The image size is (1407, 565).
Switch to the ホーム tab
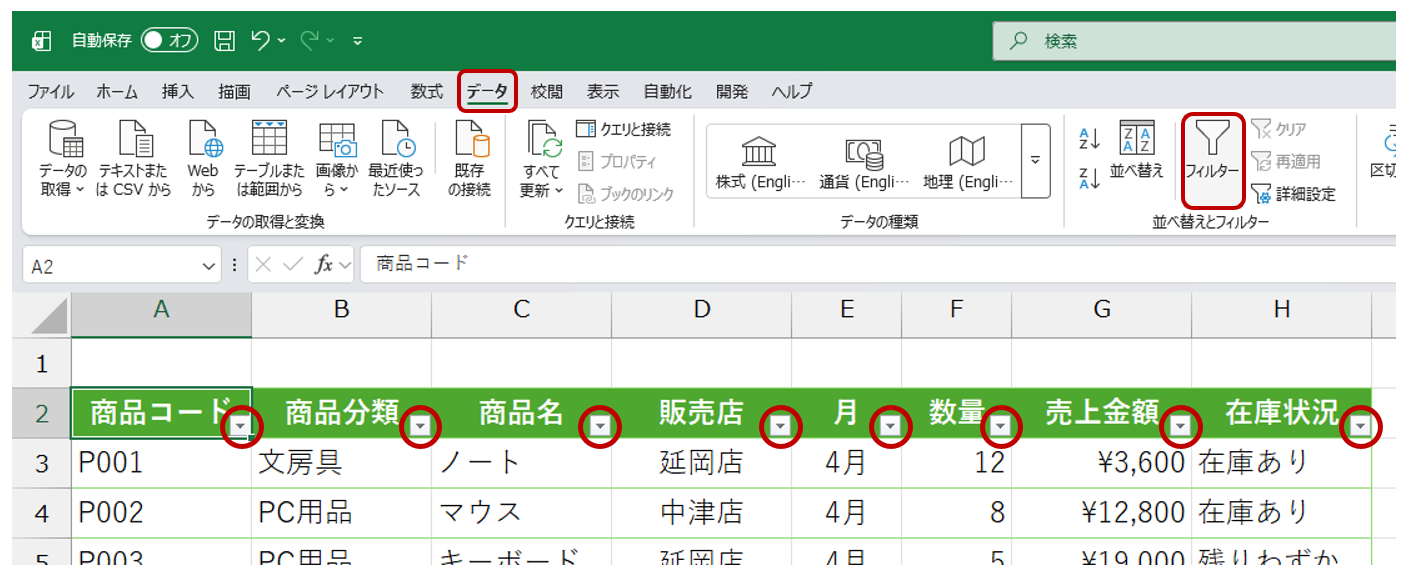pos(117,91)
